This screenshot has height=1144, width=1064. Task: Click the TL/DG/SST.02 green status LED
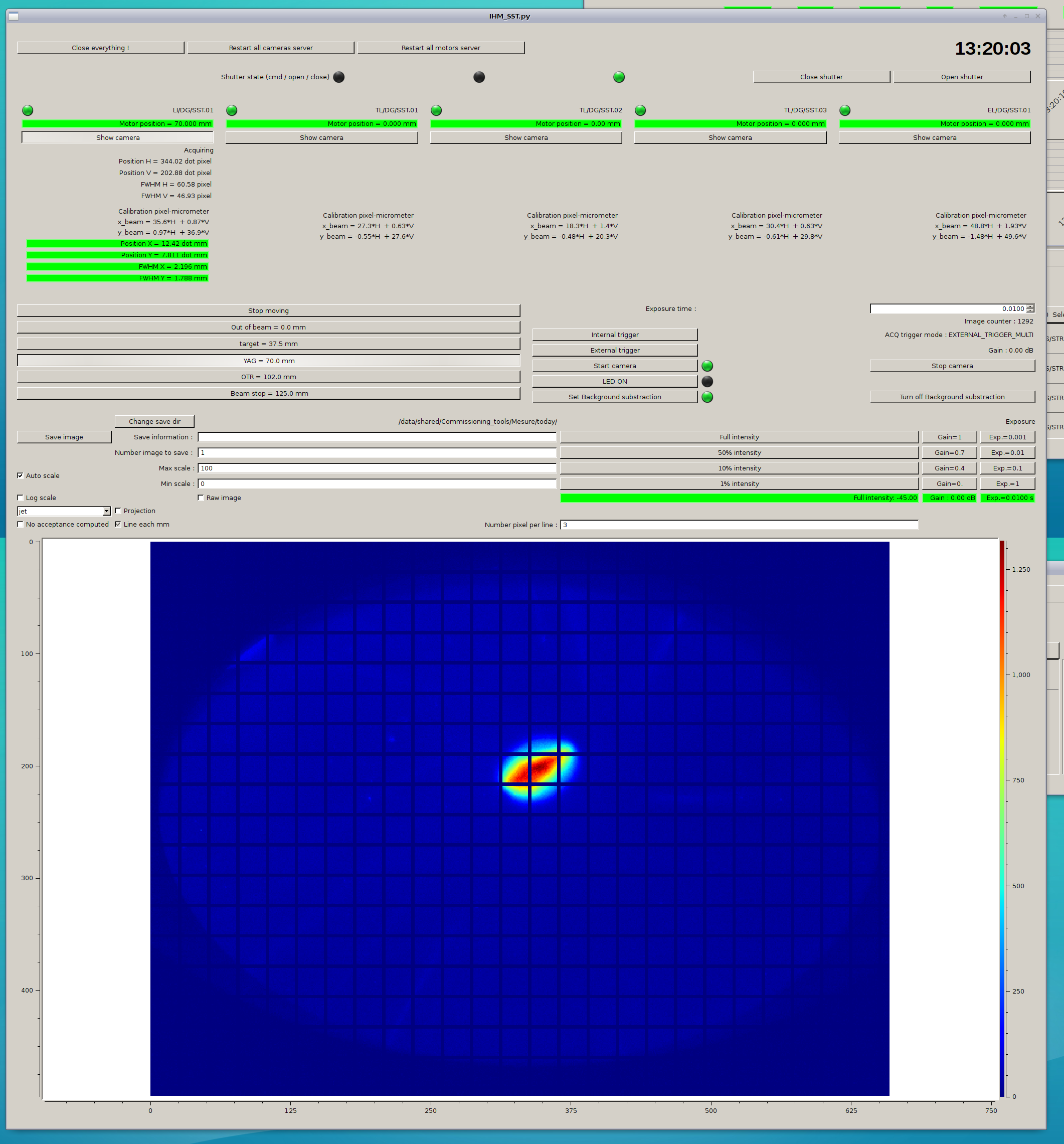(436, 110)
